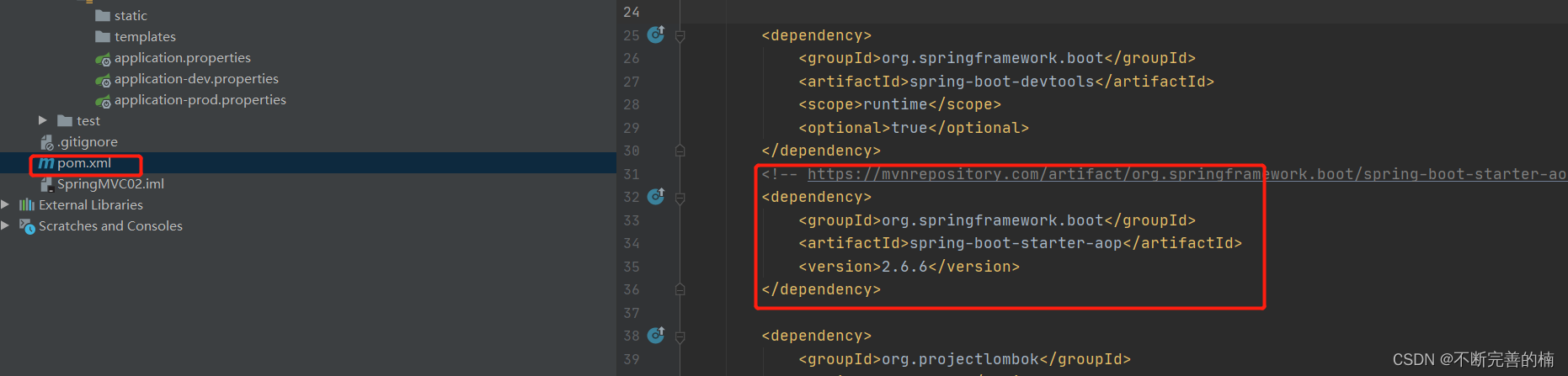Place cursor on the version 2.6.6 line
Screen dimensions: 1568x376
click(909, 267)
